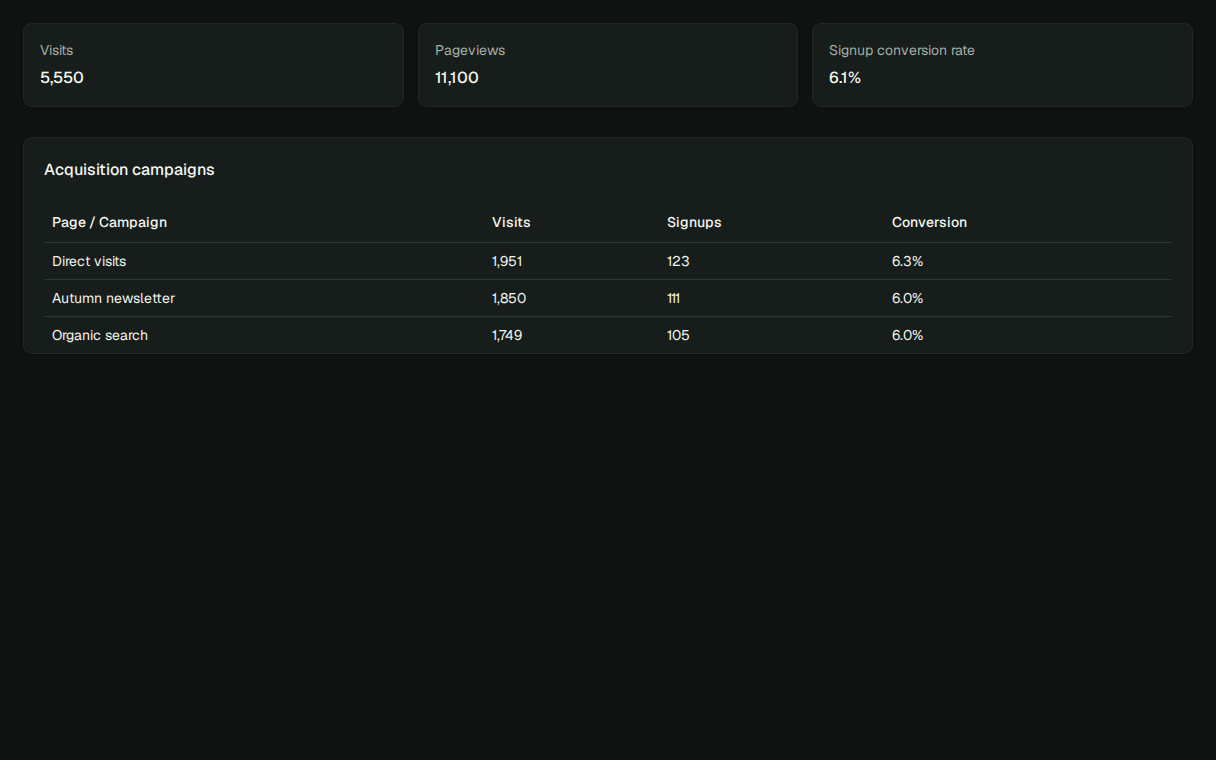
Task: Click the Conversion column header
Action: tap(929, 222)
